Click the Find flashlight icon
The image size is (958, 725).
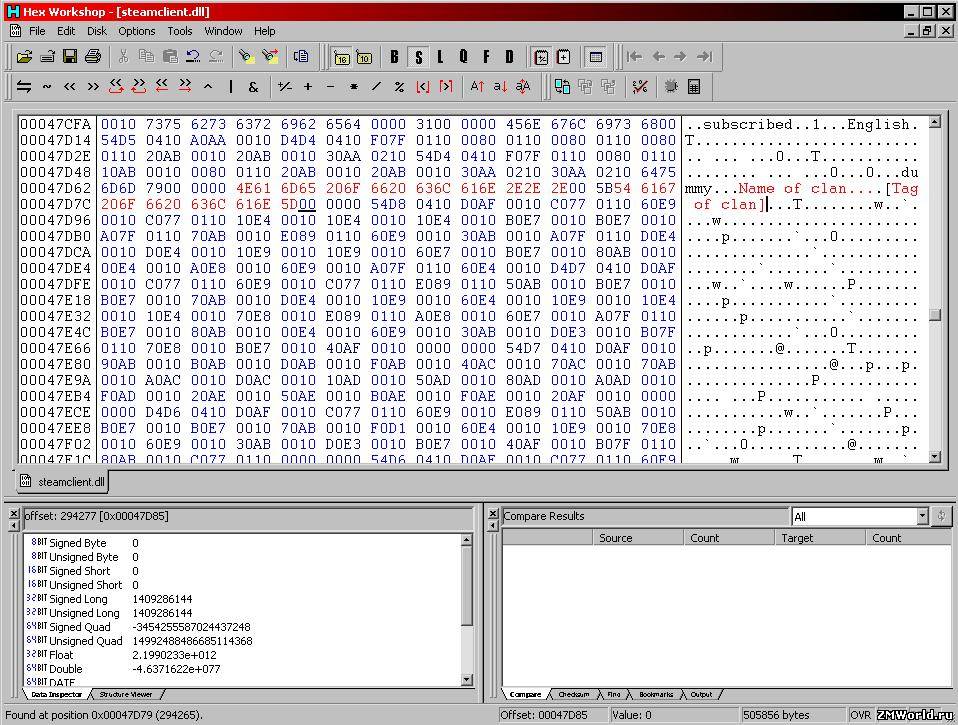coord(246,57)
